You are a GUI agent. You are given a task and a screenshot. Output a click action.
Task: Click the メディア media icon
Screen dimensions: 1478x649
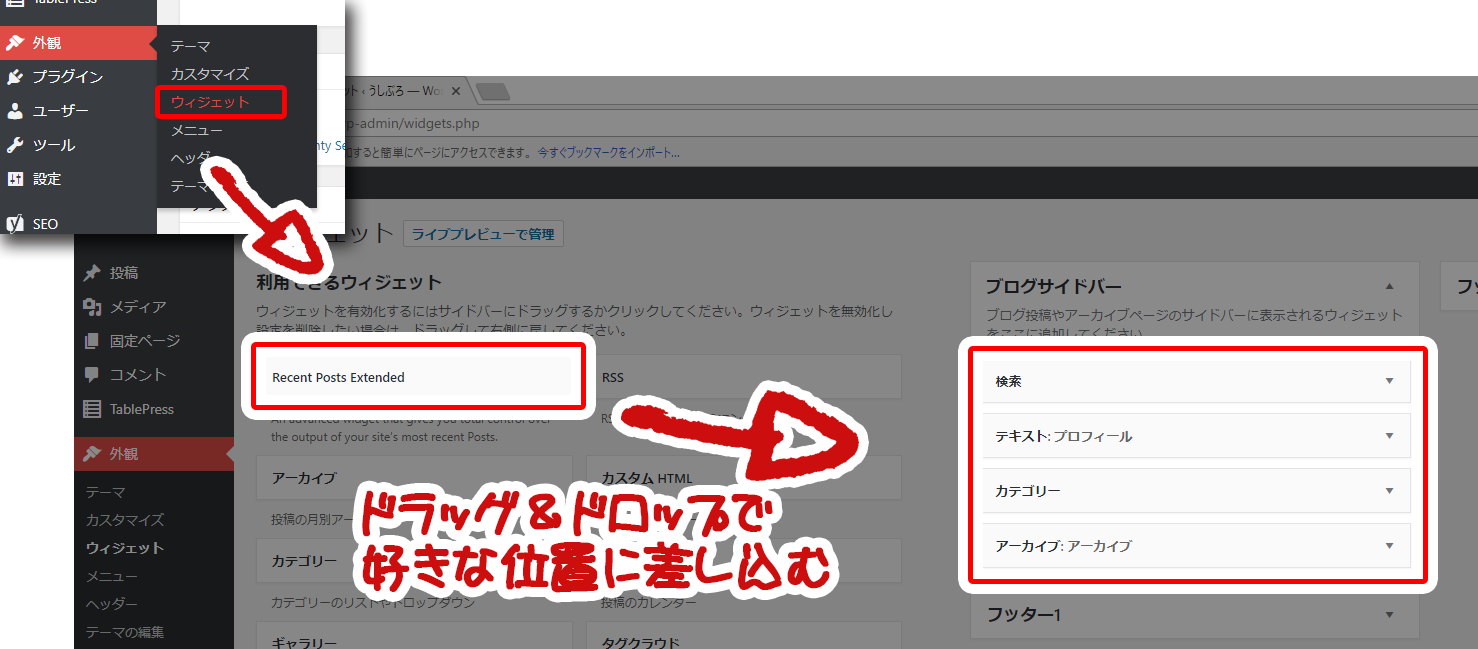[93, 307]
